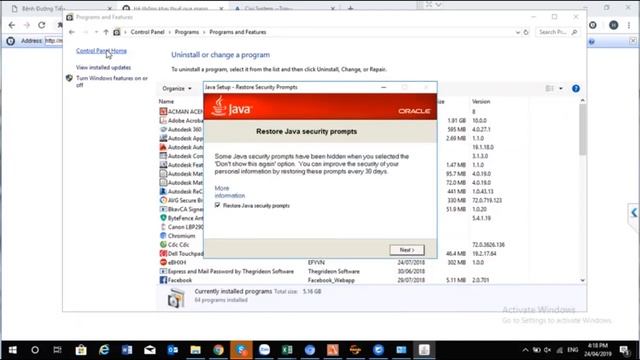This screenshot has width=640, height=360.
Task: Click the browser back arrow behind
Action: point(12,25)
